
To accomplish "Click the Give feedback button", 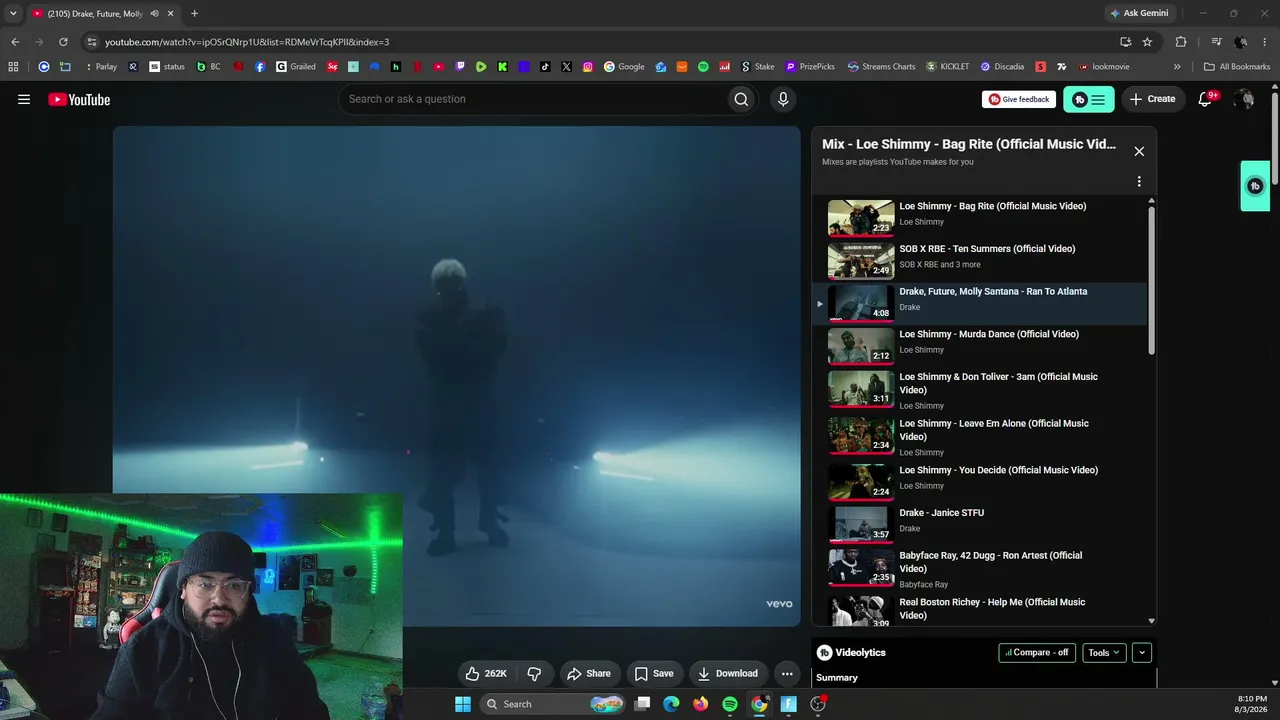I will pos(1018,99).
